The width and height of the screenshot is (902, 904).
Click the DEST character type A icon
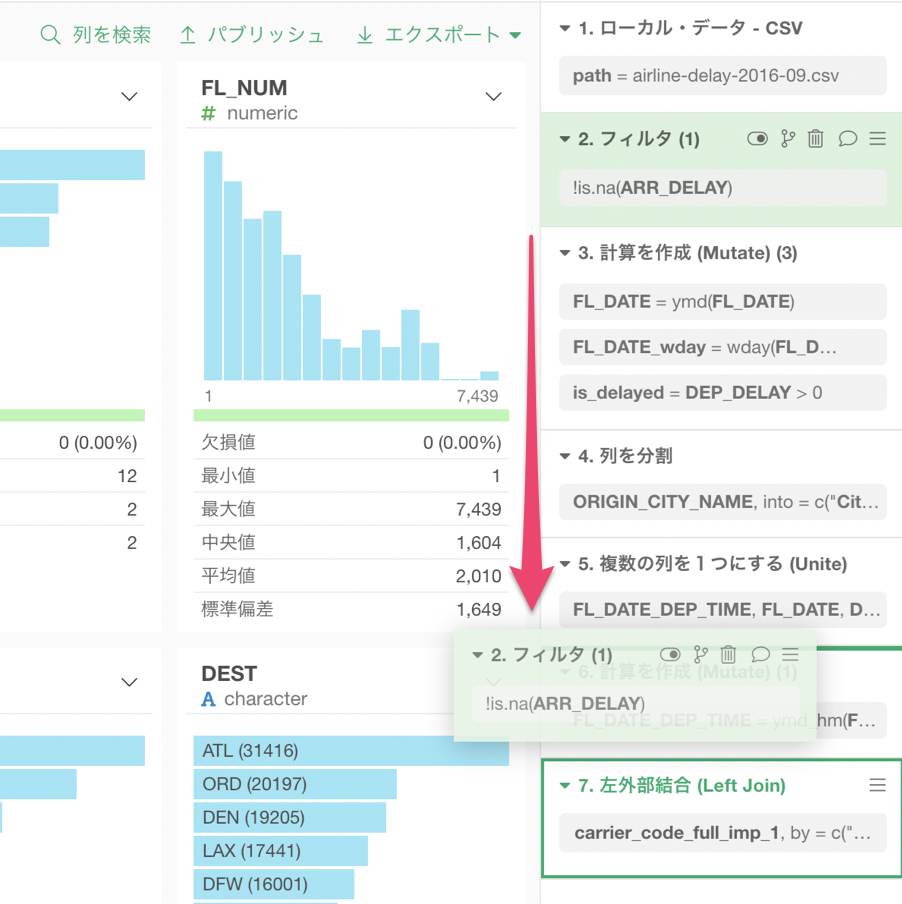coord(208,699)
